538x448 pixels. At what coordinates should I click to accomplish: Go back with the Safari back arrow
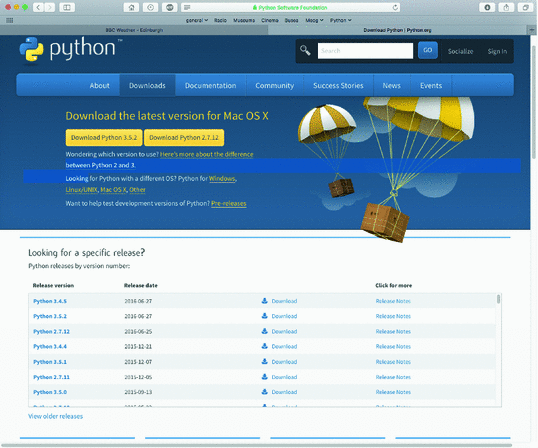tap(38, 7)
